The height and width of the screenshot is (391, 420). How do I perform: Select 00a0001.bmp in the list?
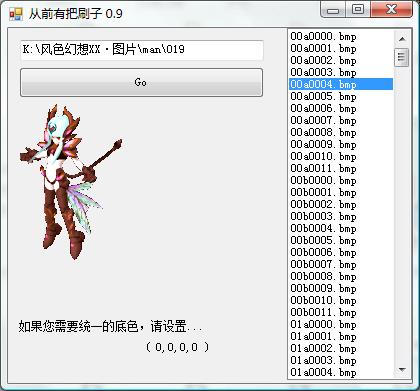click(341, 48)
